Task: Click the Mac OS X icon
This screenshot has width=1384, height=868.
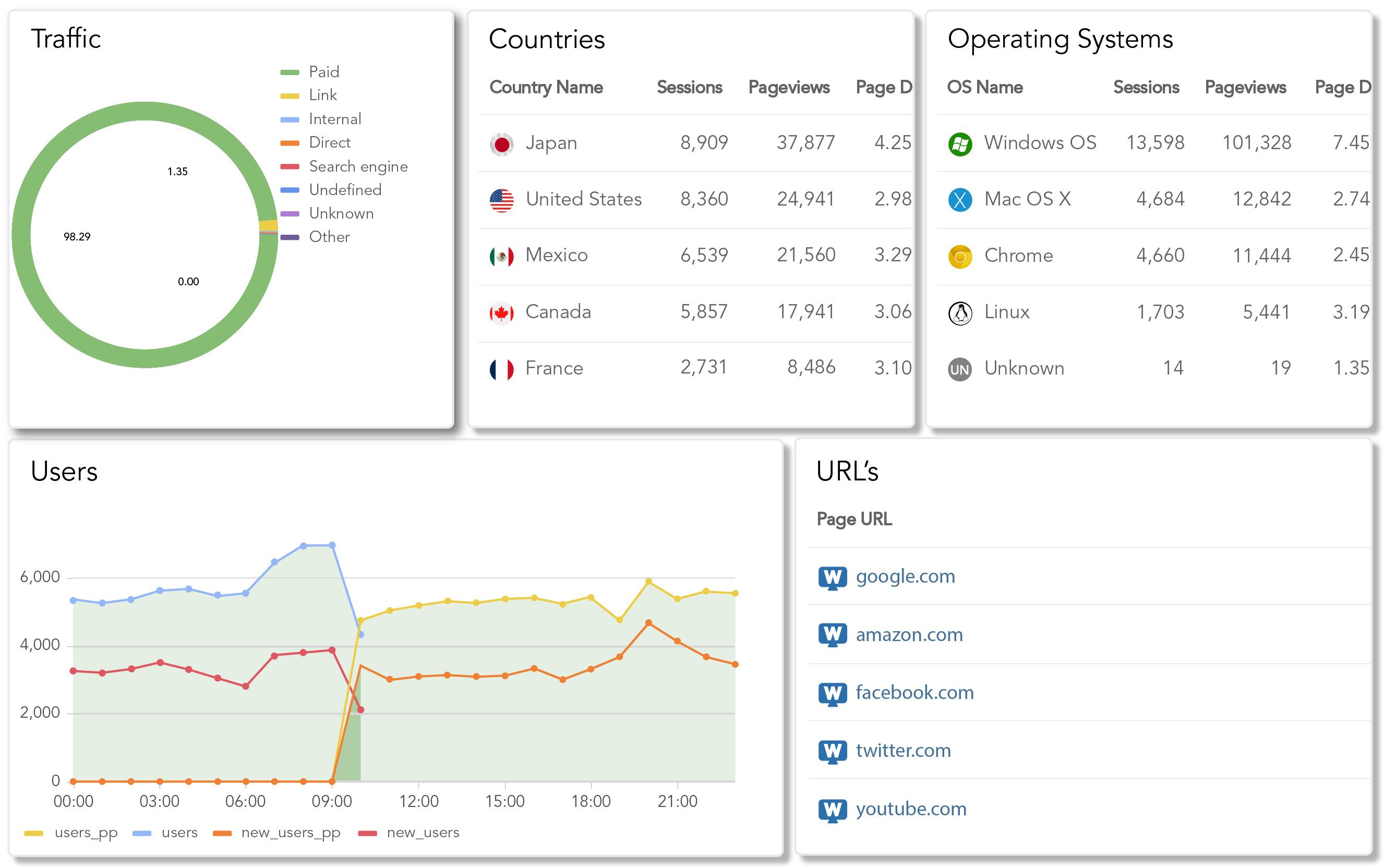Action: coord(959,200)
